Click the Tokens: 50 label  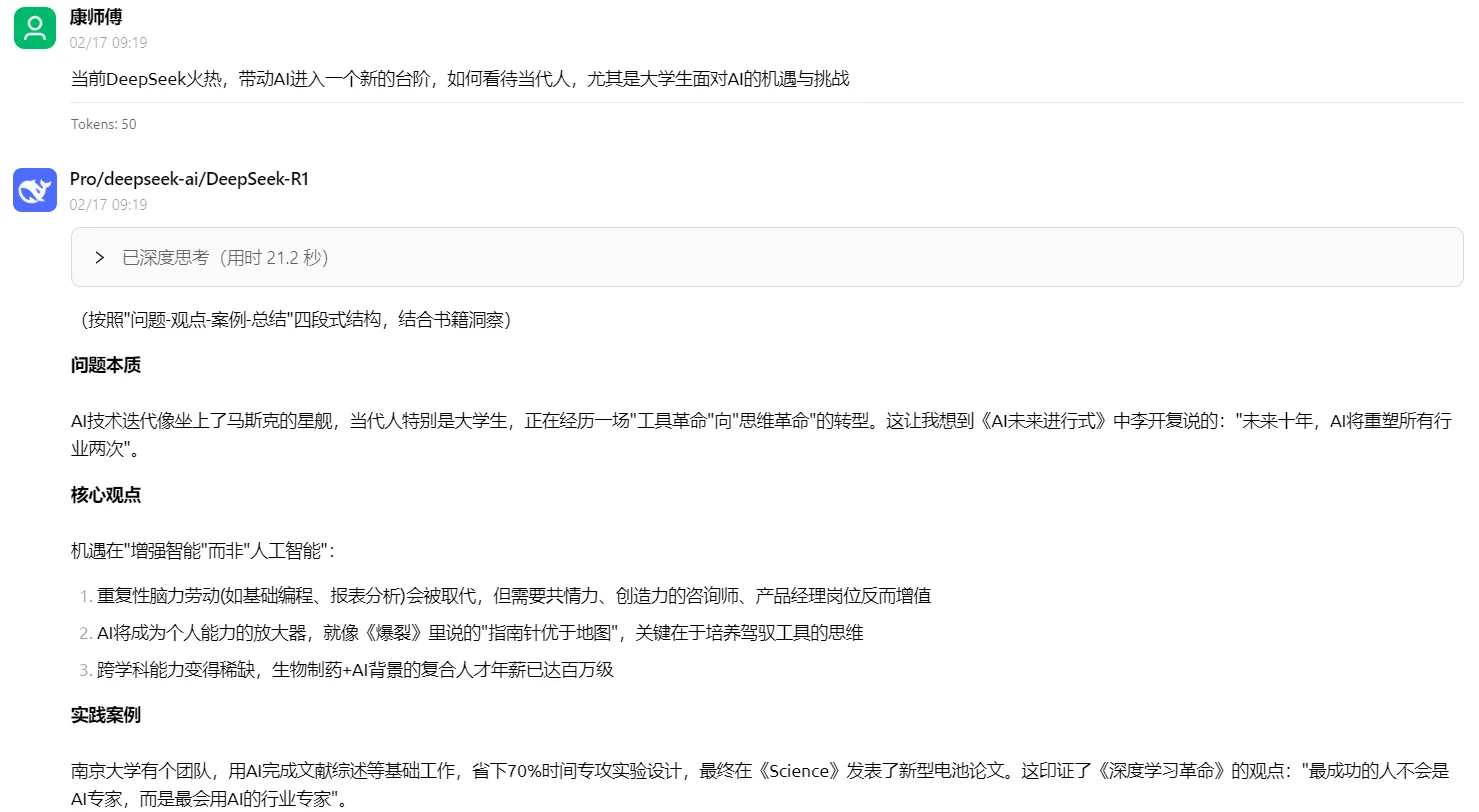[x=103, y=124]
